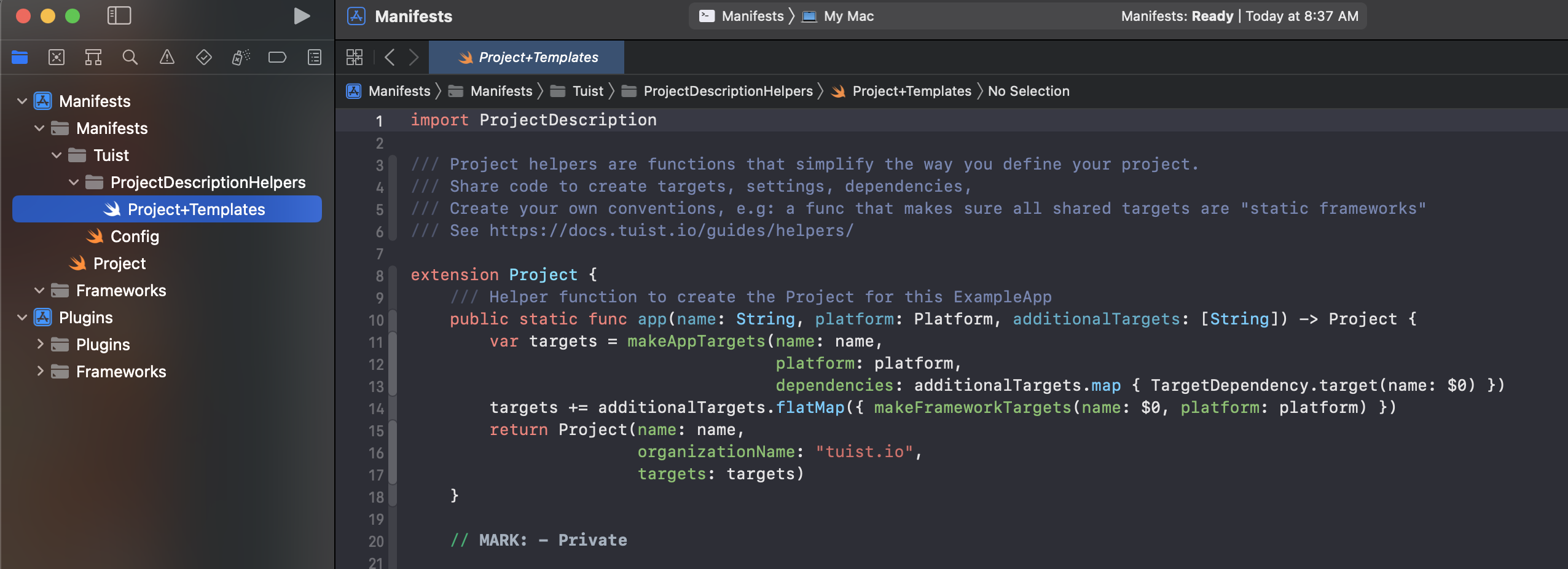Open the Find navigator magnifier
1568x569 pixels.
coord(130,58)
